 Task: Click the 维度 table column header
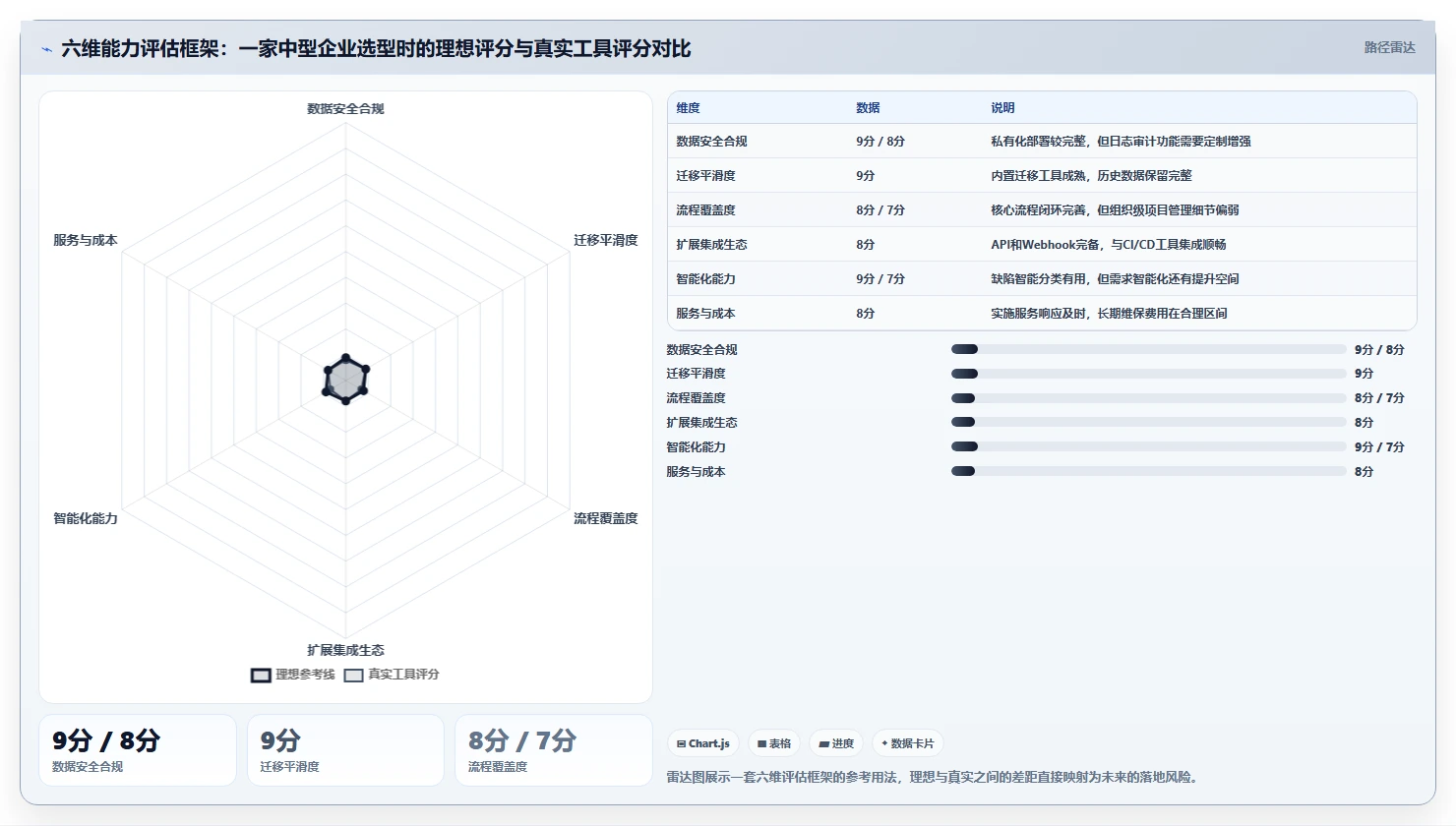coord(688,108)
